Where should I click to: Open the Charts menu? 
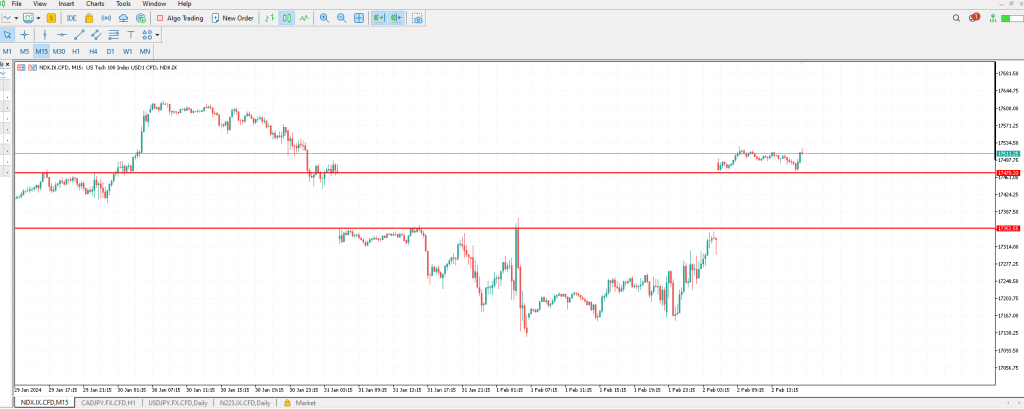[95, 4]
